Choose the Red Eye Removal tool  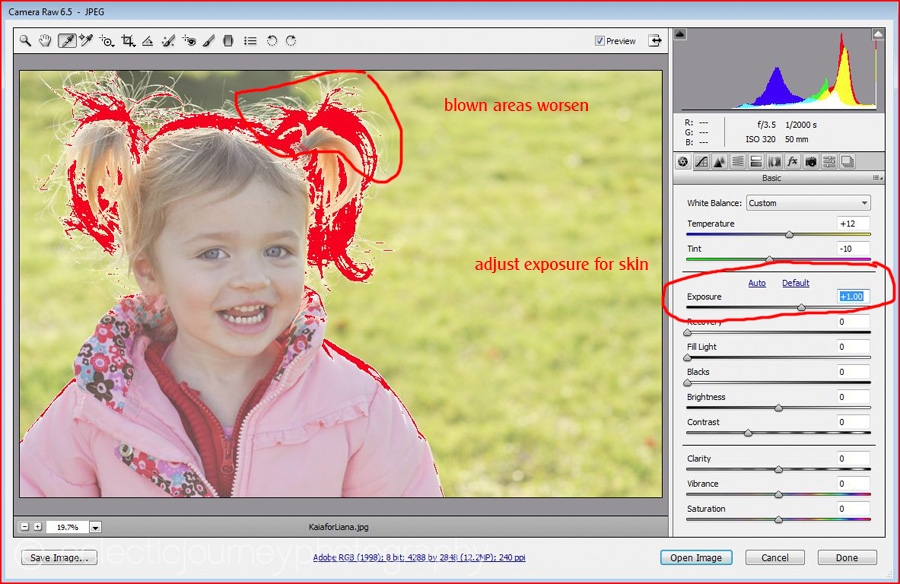[189, 41]
